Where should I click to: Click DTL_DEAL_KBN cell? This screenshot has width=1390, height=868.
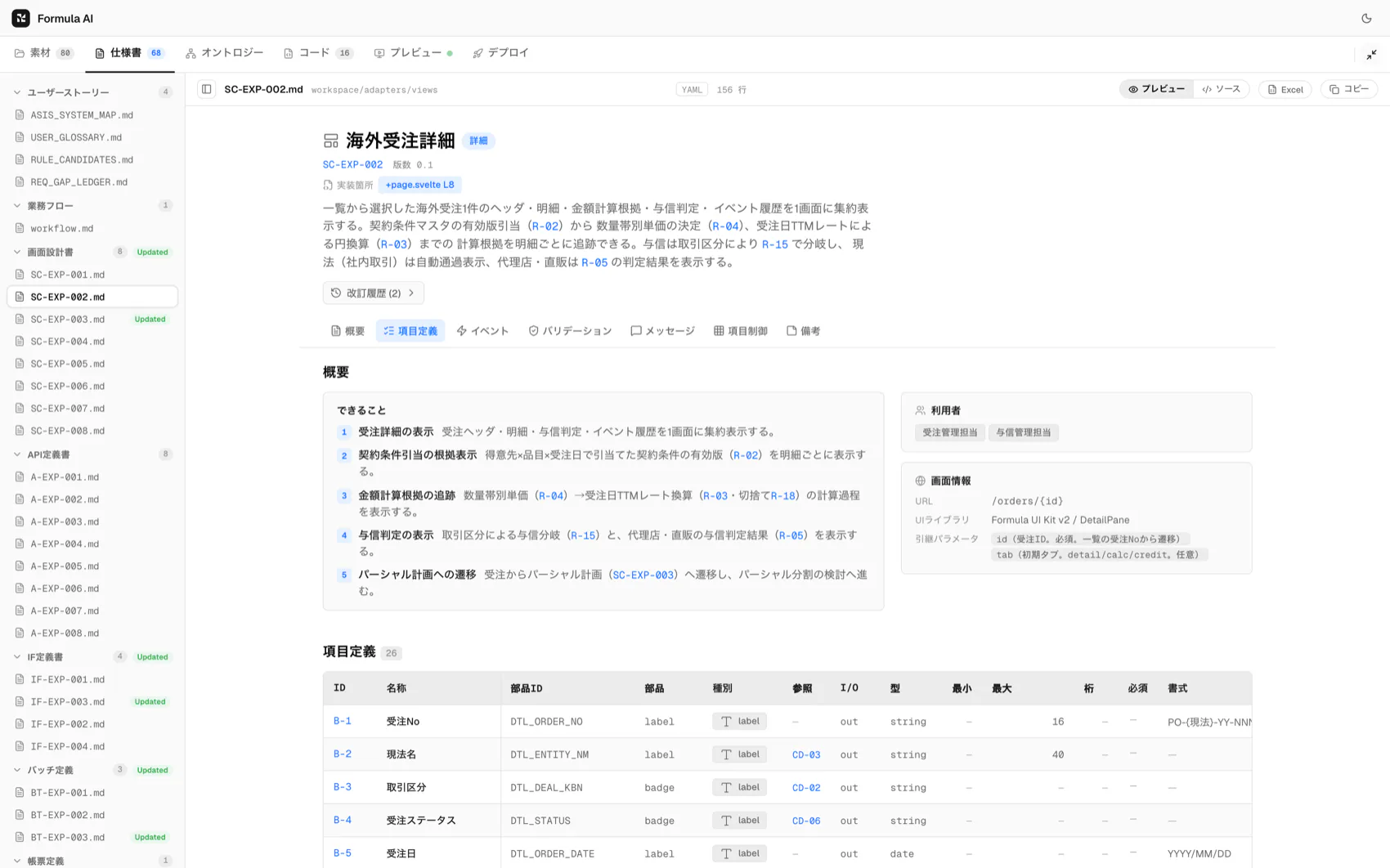click(x=546, y=788)
